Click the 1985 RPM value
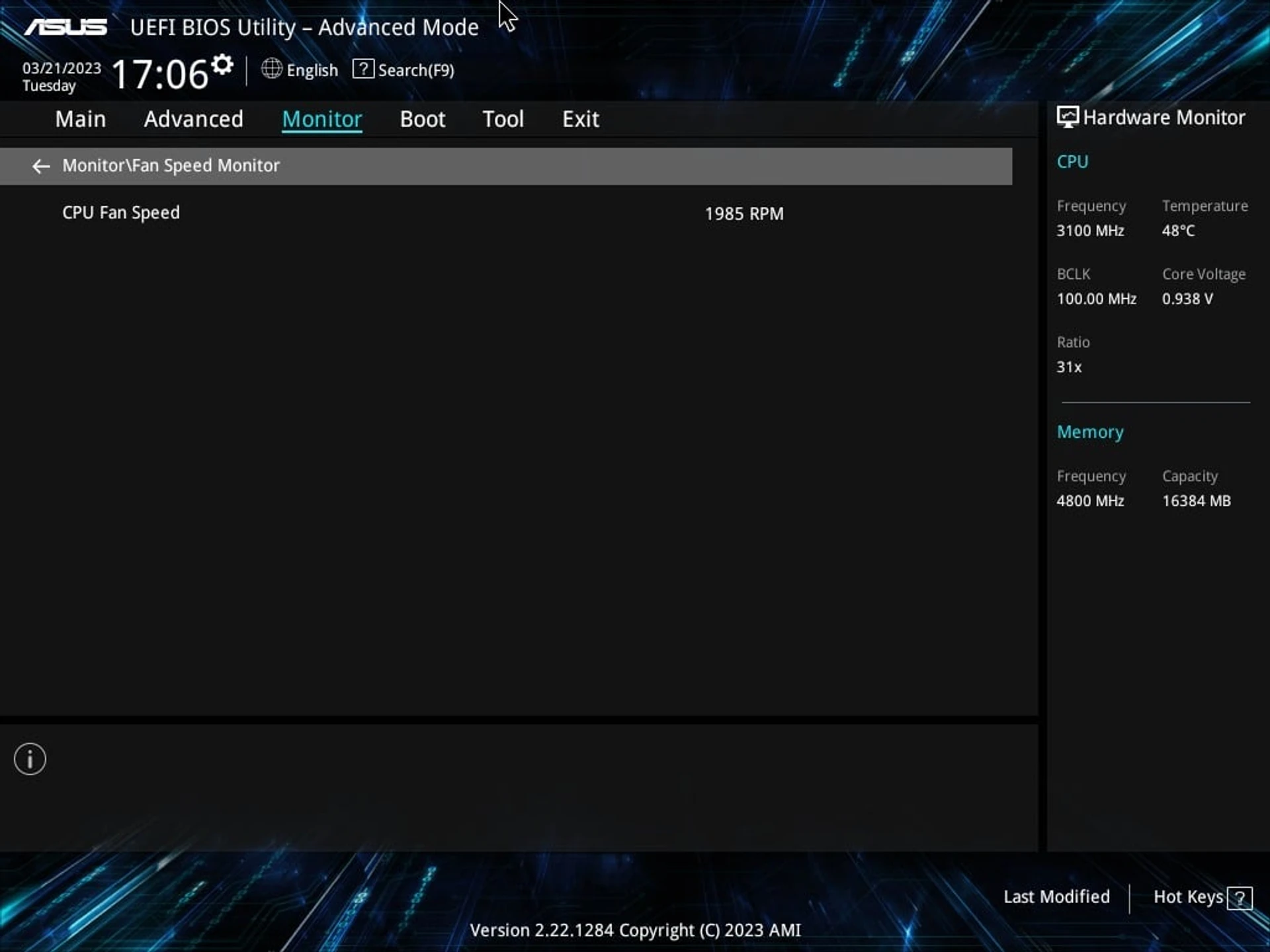1270x952 pixels. [744, 214]
